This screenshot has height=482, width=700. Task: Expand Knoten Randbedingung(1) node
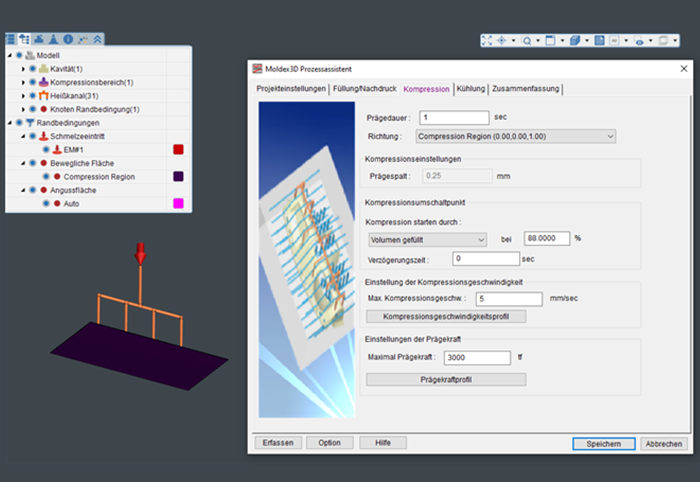point(23,109)
